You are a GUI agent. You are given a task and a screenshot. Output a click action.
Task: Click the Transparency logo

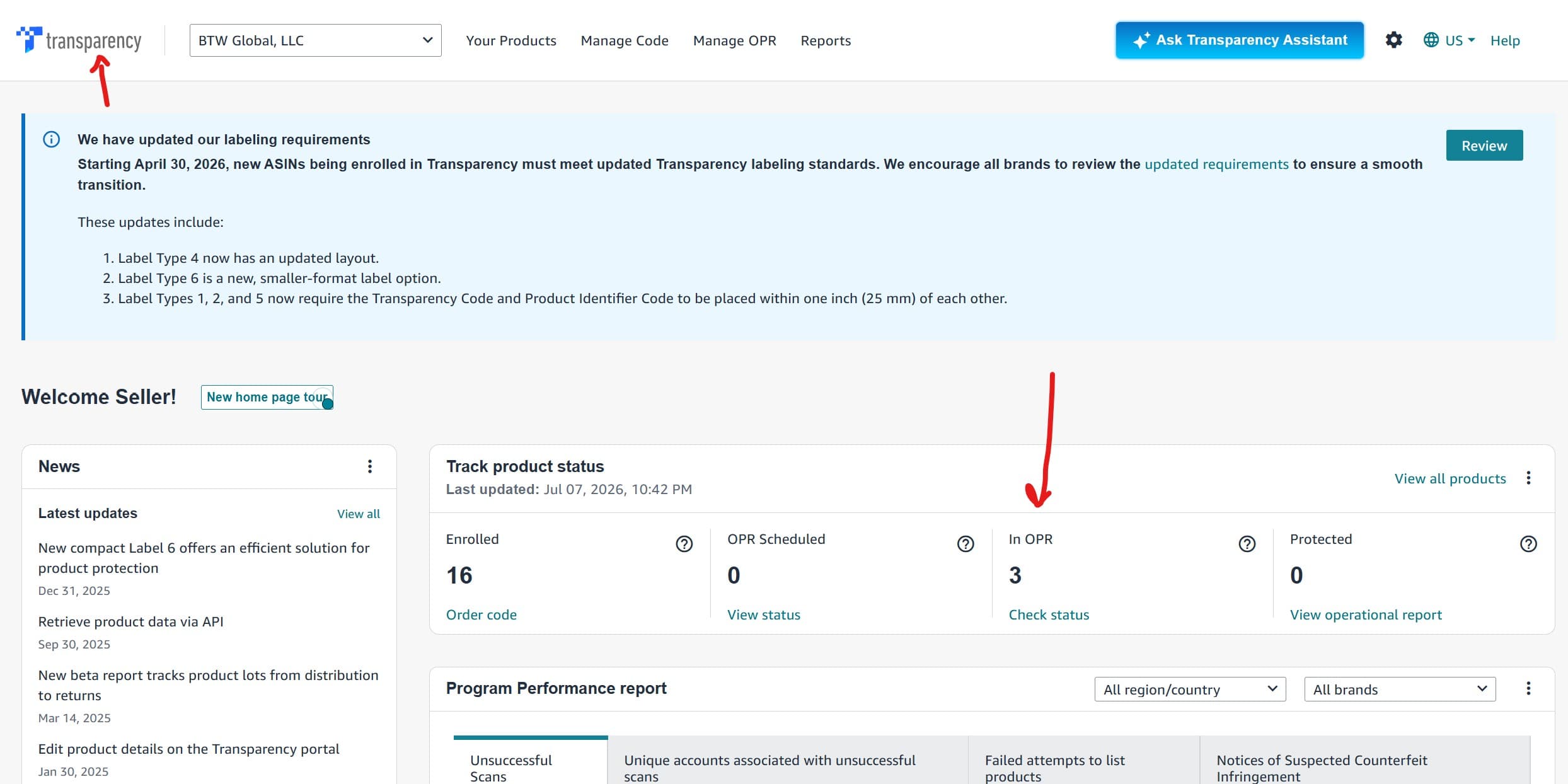pyautogui.click(x=79, y=40)
